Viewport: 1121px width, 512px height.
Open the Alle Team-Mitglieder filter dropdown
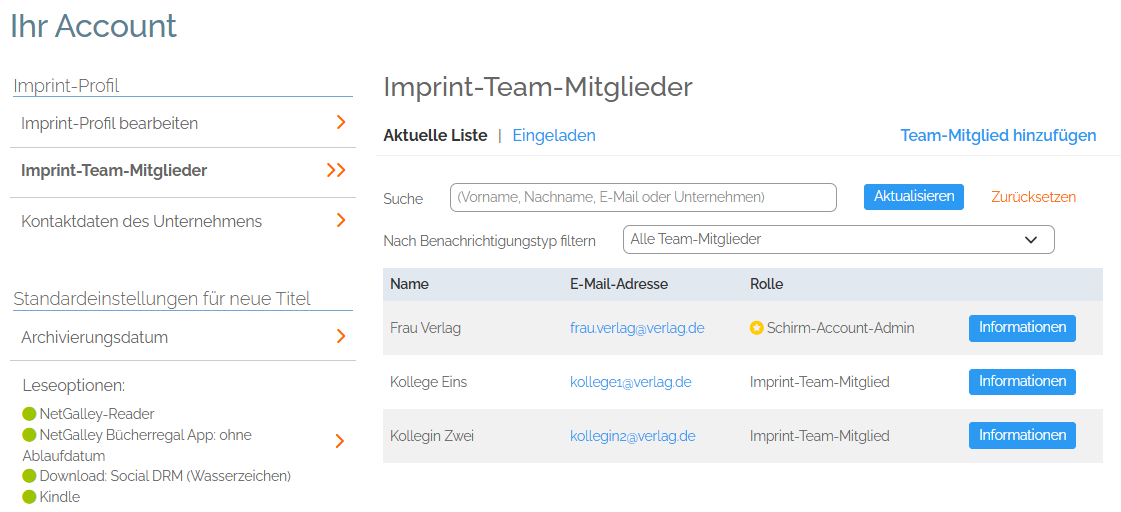pyautogui.click(x=839, y=240)
